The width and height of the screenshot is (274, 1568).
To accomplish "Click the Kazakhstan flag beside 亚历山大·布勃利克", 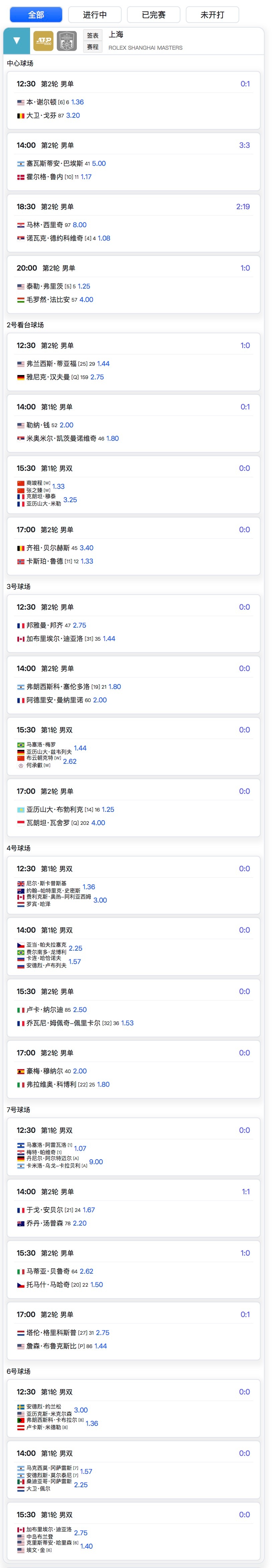I will tap(21, 810).
